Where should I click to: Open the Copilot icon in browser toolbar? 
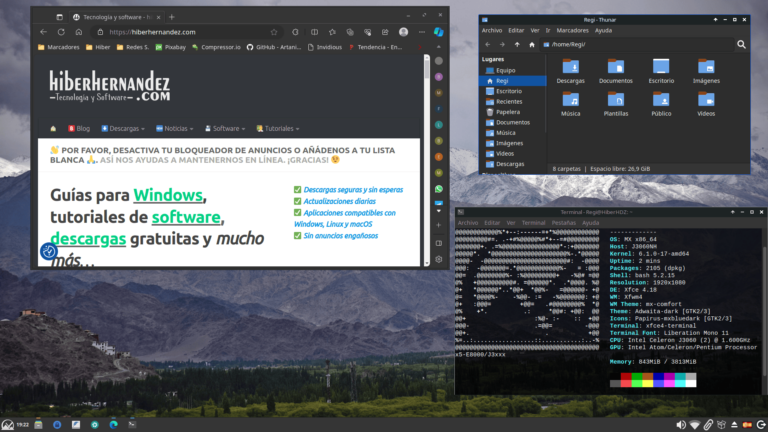pos(438,32)
